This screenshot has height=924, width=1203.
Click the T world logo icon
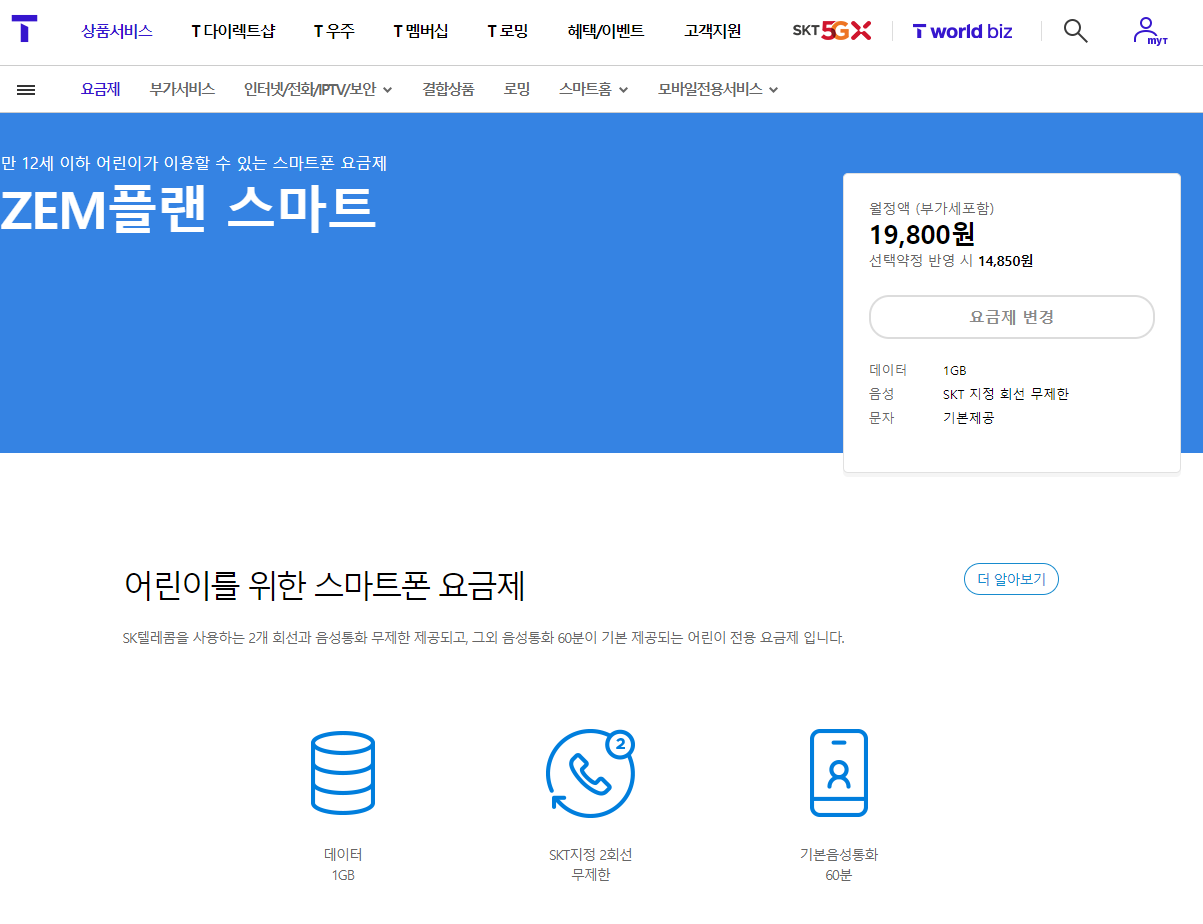tap(25, 29)
